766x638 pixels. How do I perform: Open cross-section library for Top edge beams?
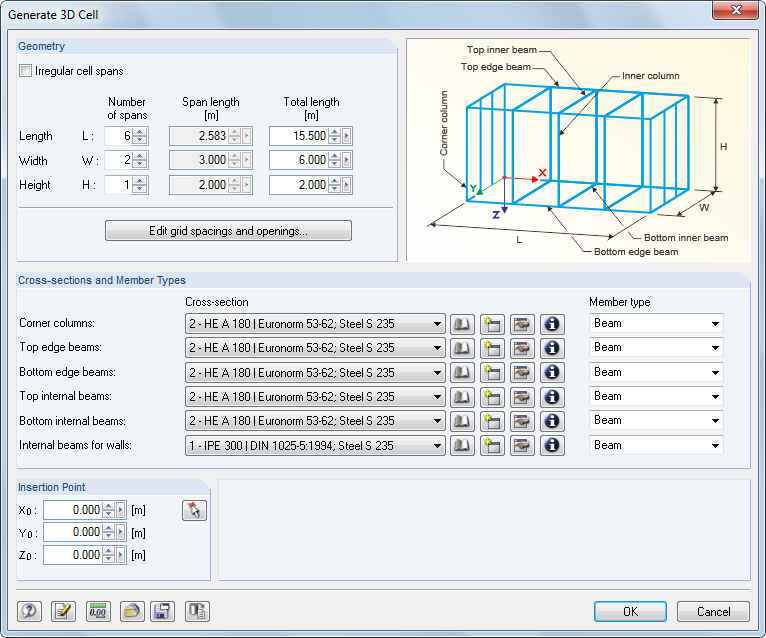tap(462, 348)
